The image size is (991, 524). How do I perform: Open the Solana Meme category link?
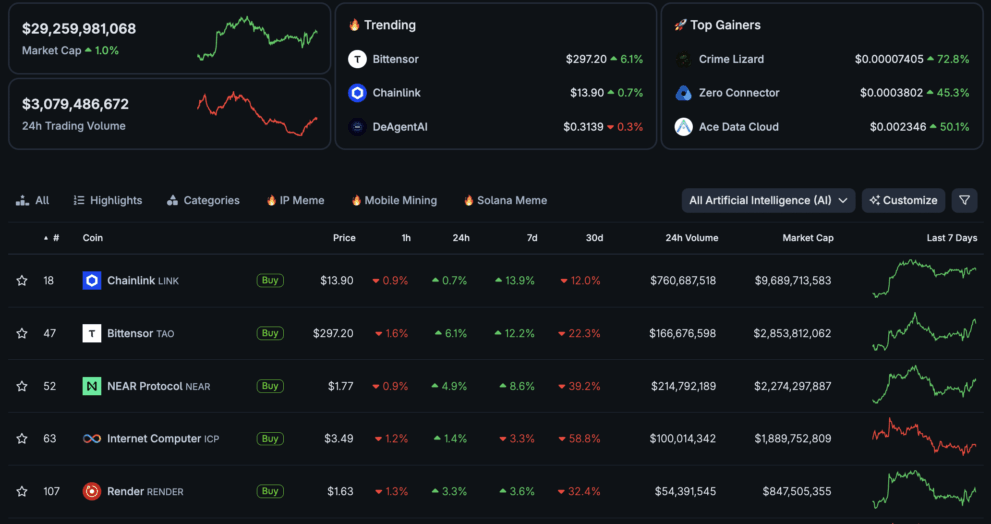pos(505,200)
